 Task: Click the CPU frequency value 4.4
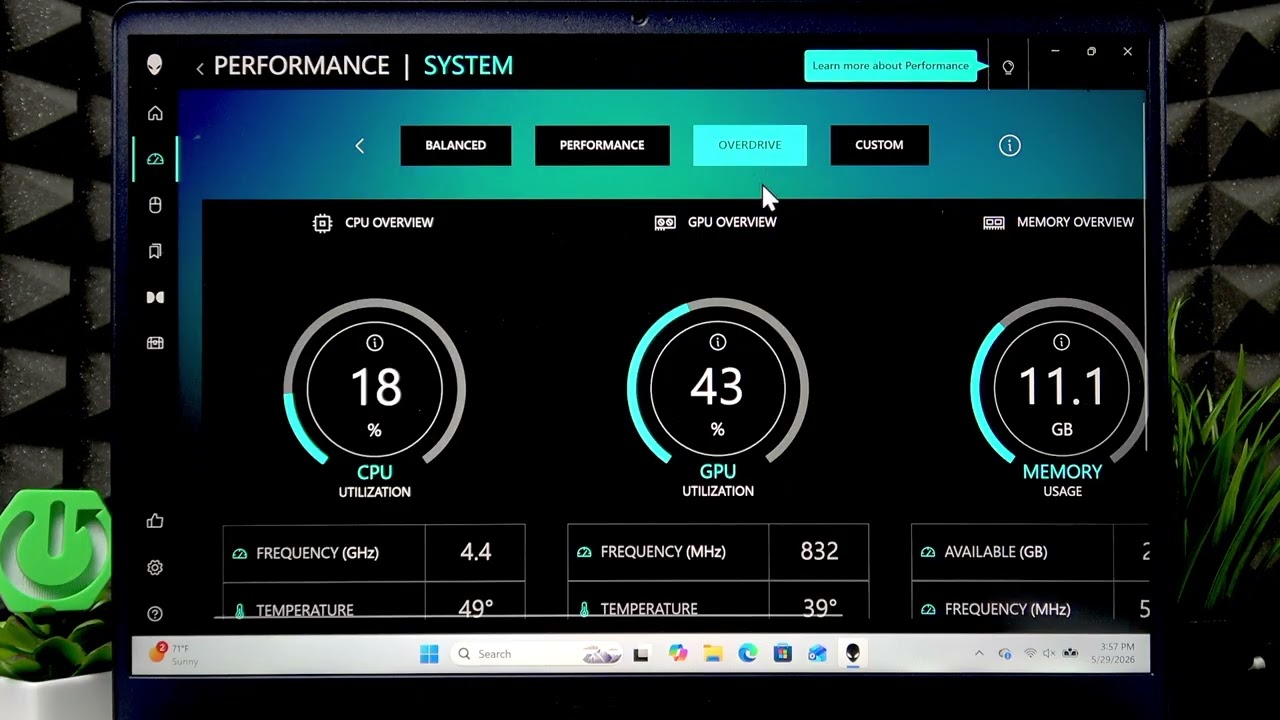click(x=476, y=553)
